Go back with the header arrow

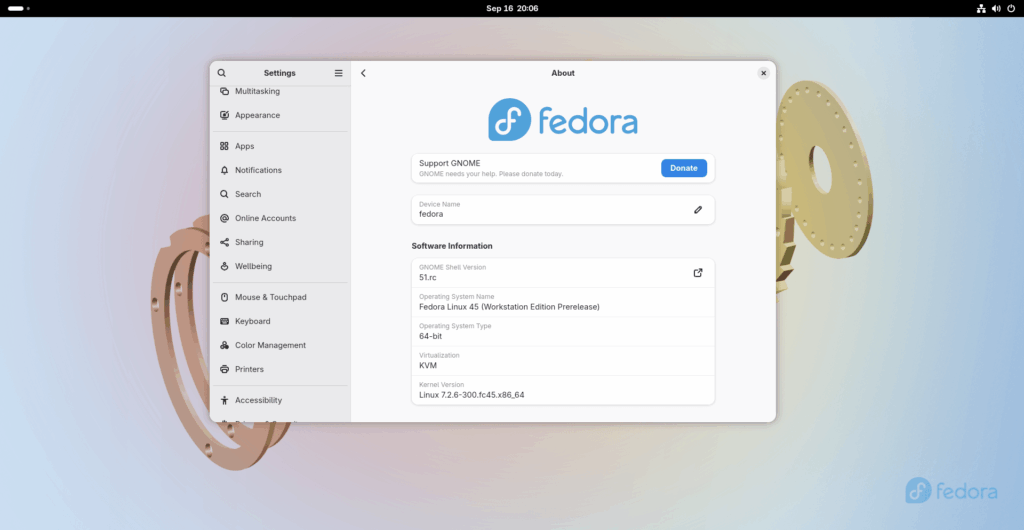click(x=363, y=73)
